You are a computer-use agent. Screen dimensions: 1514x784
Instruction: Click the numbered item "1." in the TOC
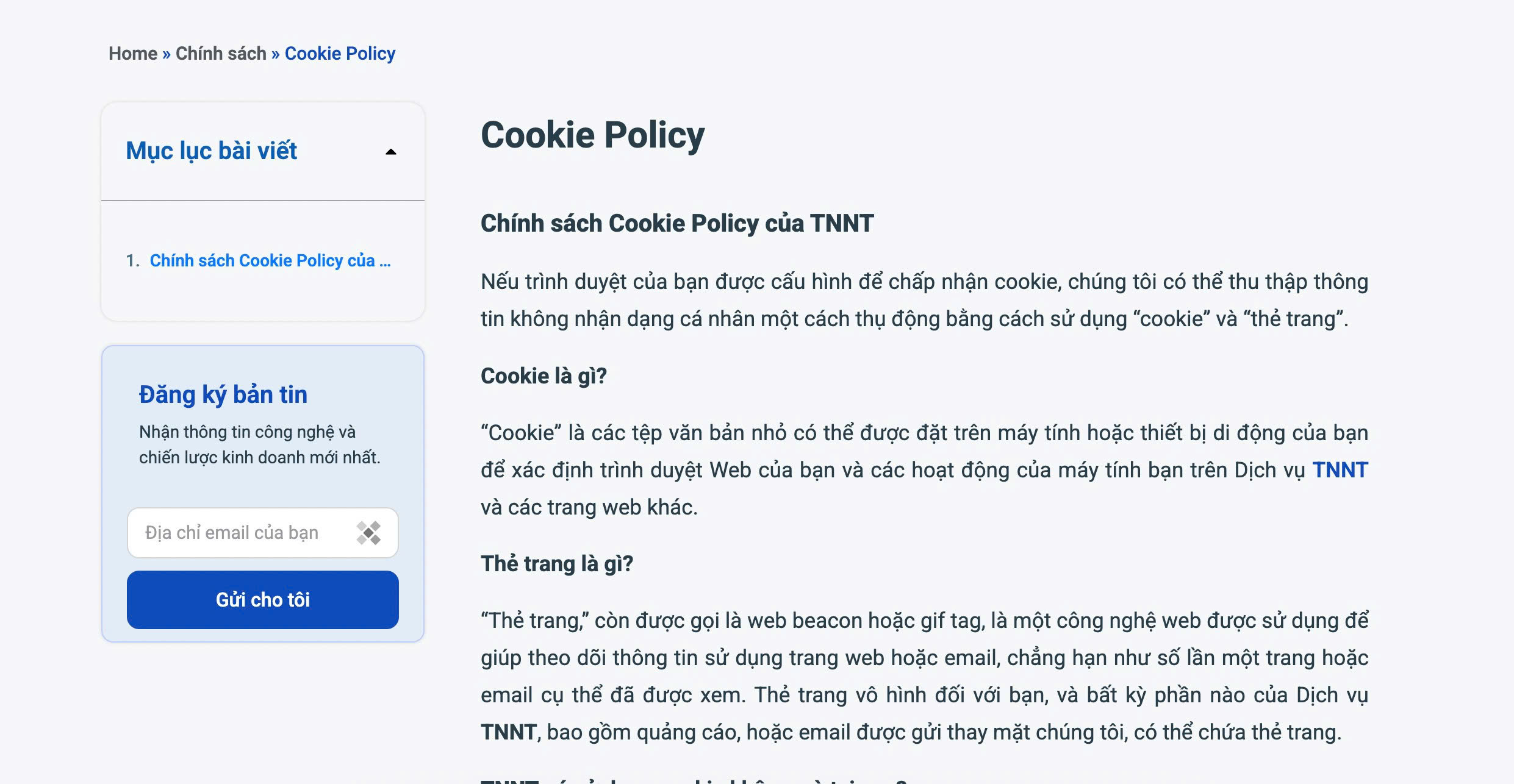pyautogui.click(x=133, y=260)
